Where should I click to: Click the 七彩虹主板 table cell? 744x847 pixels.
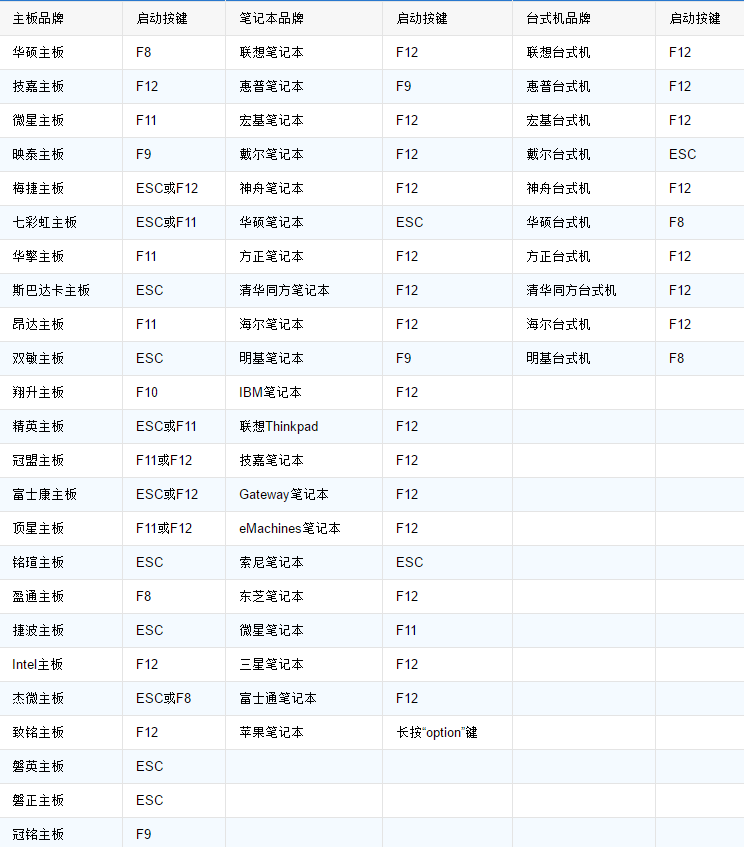[x=44, y=222]
